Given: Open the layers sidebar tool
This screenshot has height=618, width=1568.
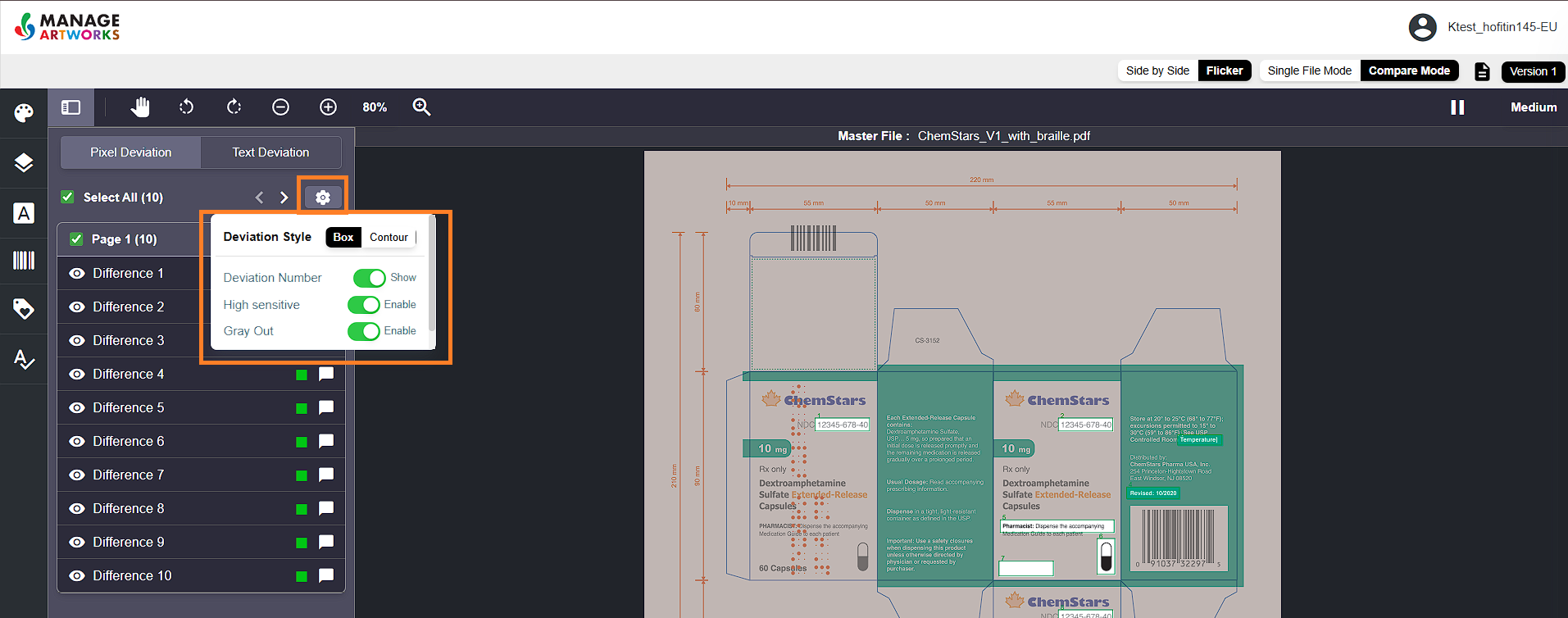Looking at the screenshot, I should pos(24,163).
